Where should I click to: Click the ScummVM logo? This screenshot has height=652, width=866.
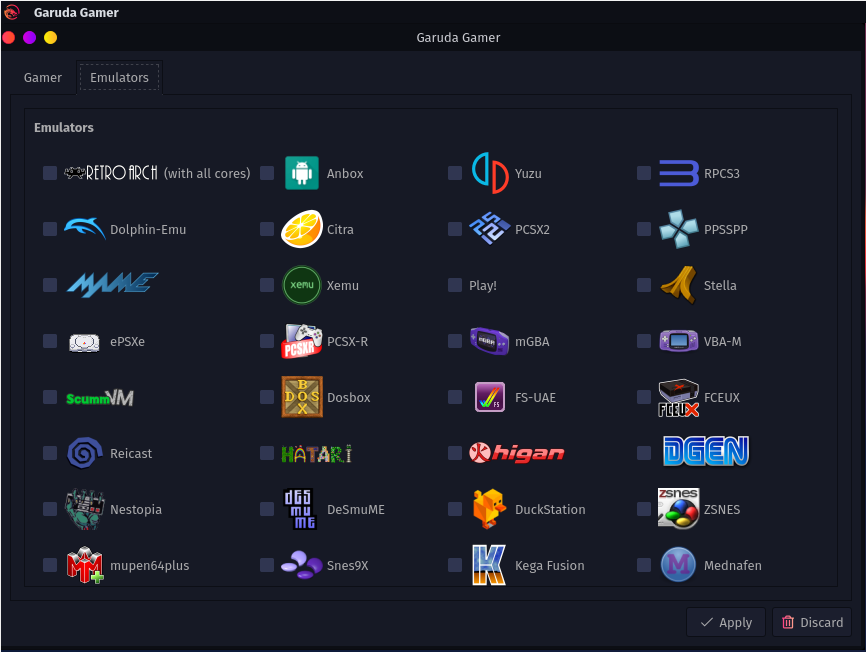[100, 397]
